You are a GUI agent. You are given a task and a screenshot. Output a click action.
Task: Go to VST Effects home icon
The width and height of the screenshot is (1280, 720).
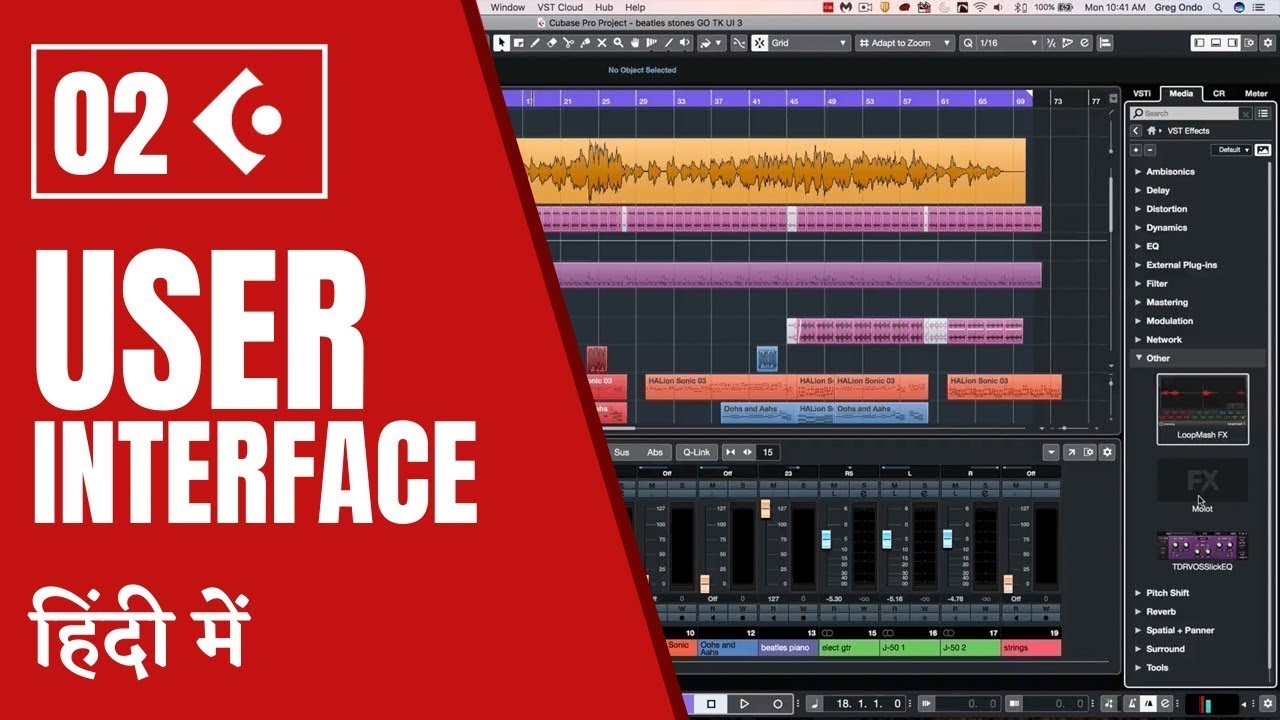pos(1152,130)
